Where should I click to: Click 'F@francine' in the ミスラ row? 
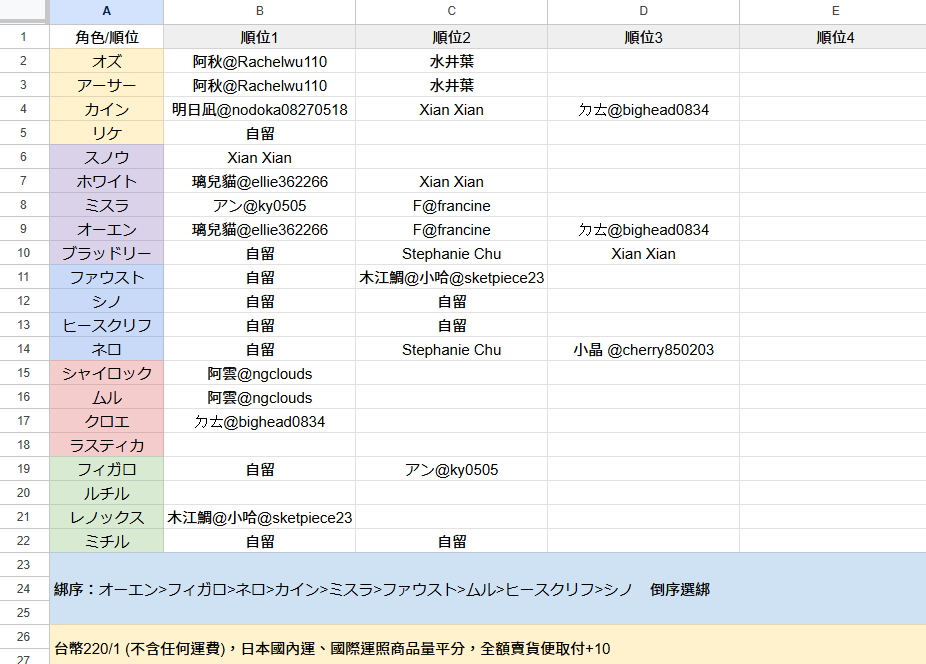click(x=451, y=206)
